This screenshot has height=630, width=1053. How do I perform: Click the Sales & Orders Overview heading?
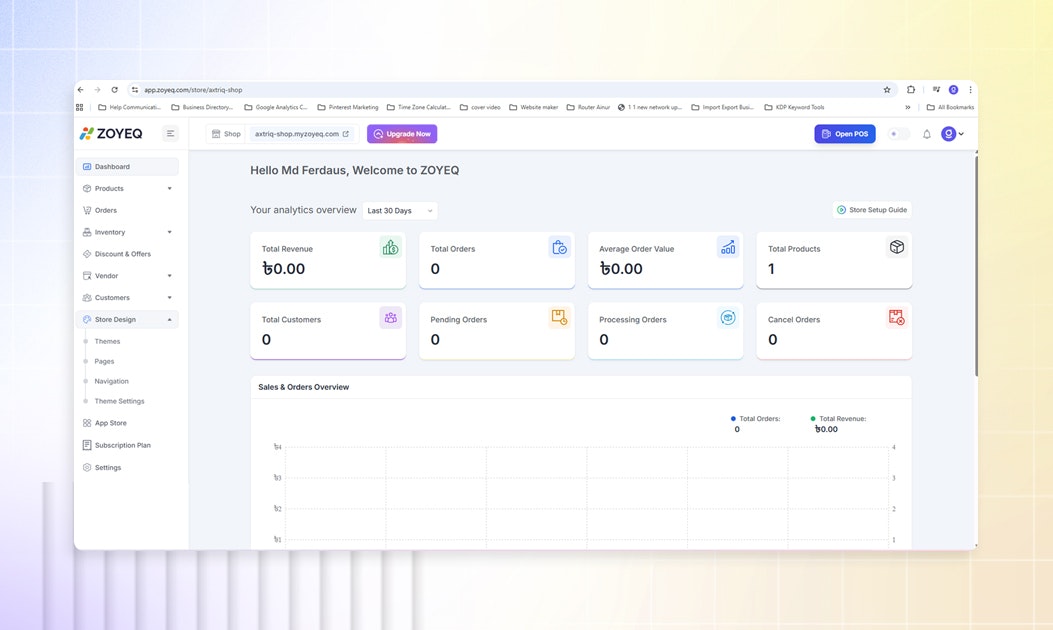point(304,388)
